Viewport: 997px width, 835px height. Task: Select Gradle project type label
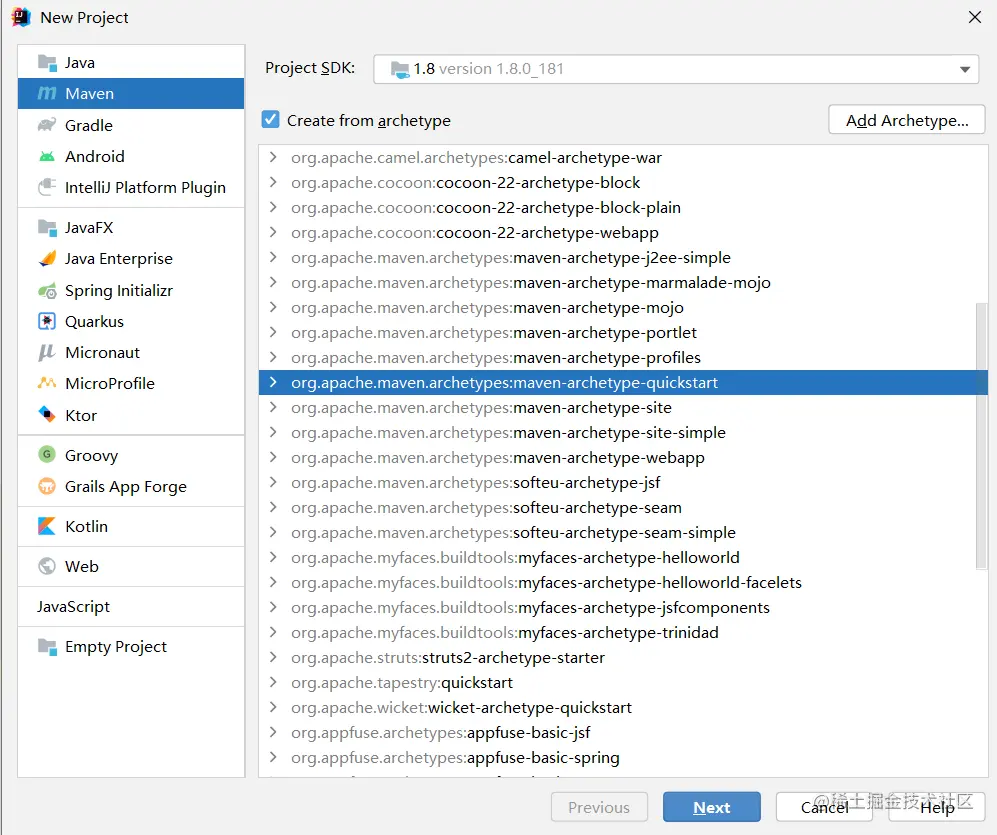(88, 125)
